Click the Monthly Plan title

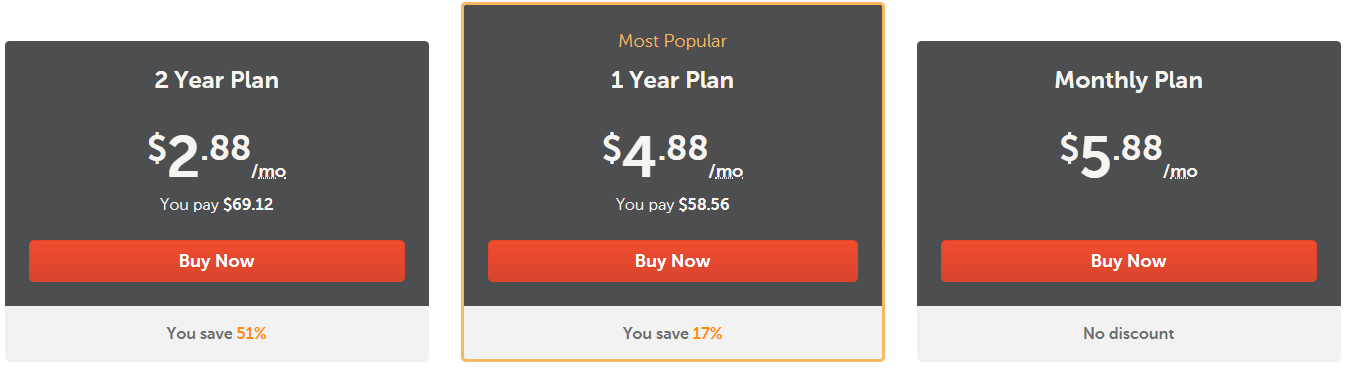coord(1129,80)
